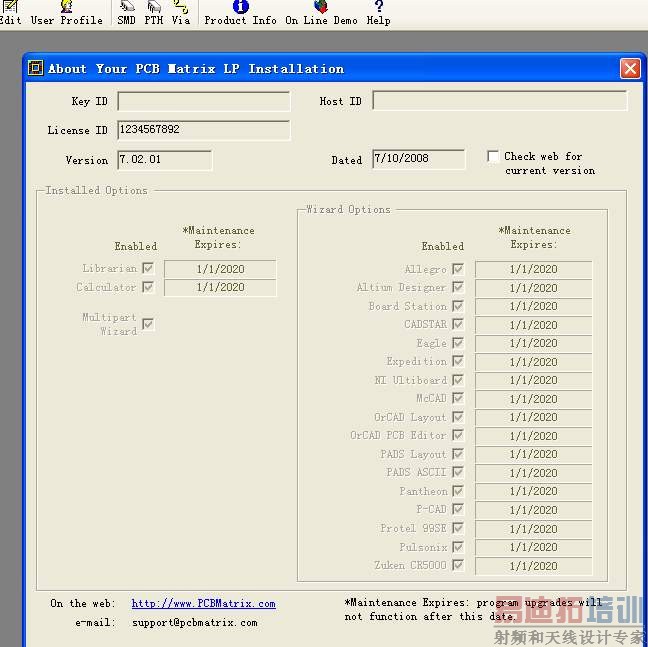This screenshot has width=648, height=647.
Task: Launch the On Line Demo
Action: coord(321,13)
